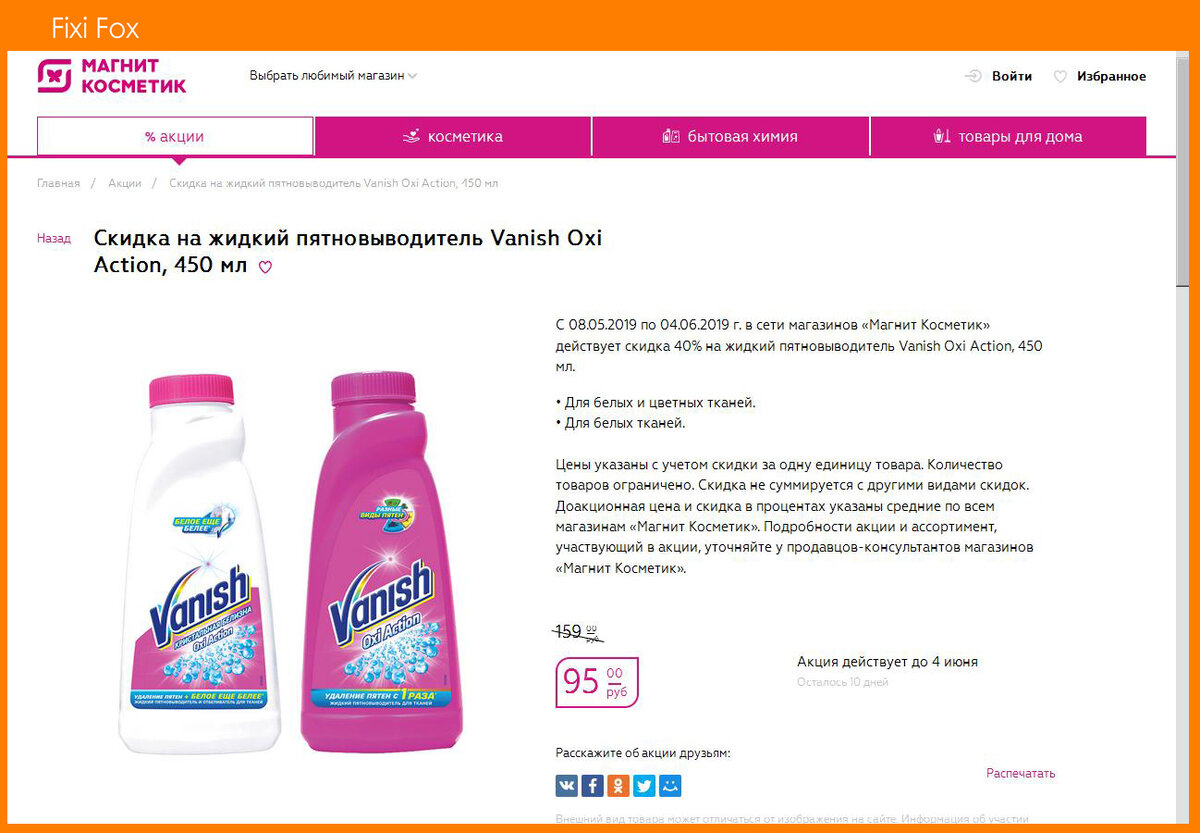Open the косметика tab
The width and height of the screenshot is (1200, 833).
click(453, 136)
